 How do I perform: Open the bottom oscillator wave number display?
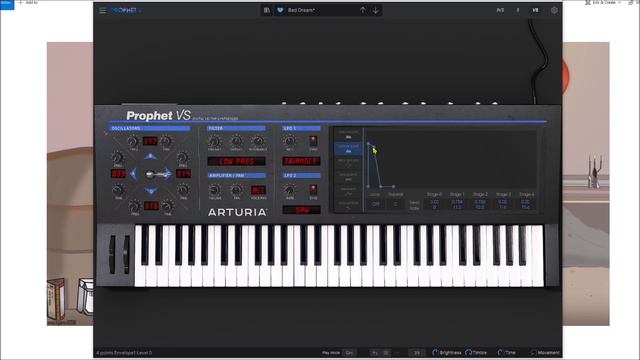(151, 206)
